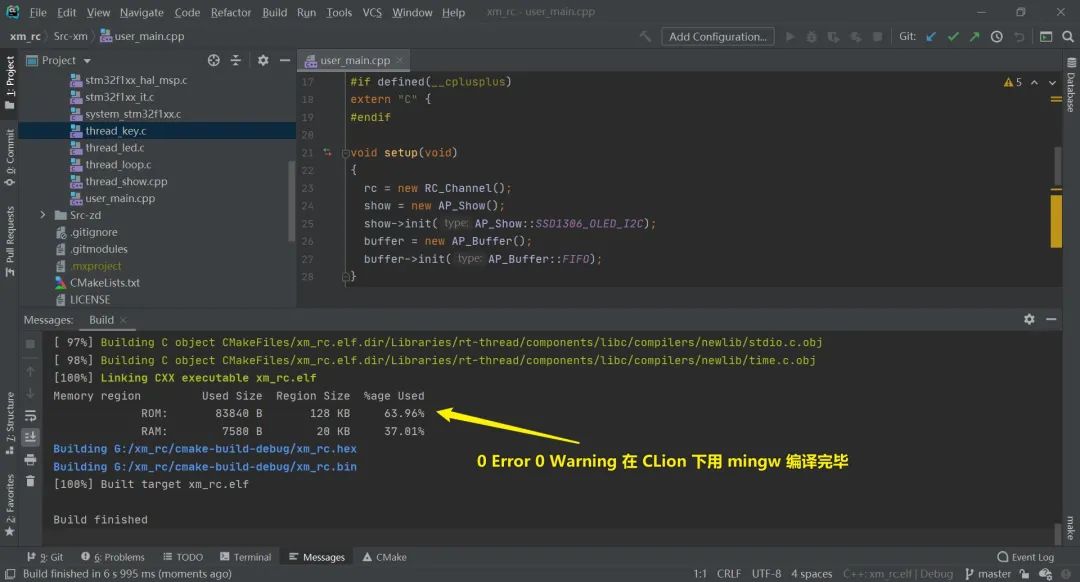Click the Build hammer icon

pyautogui.click(x=645, y=37)
